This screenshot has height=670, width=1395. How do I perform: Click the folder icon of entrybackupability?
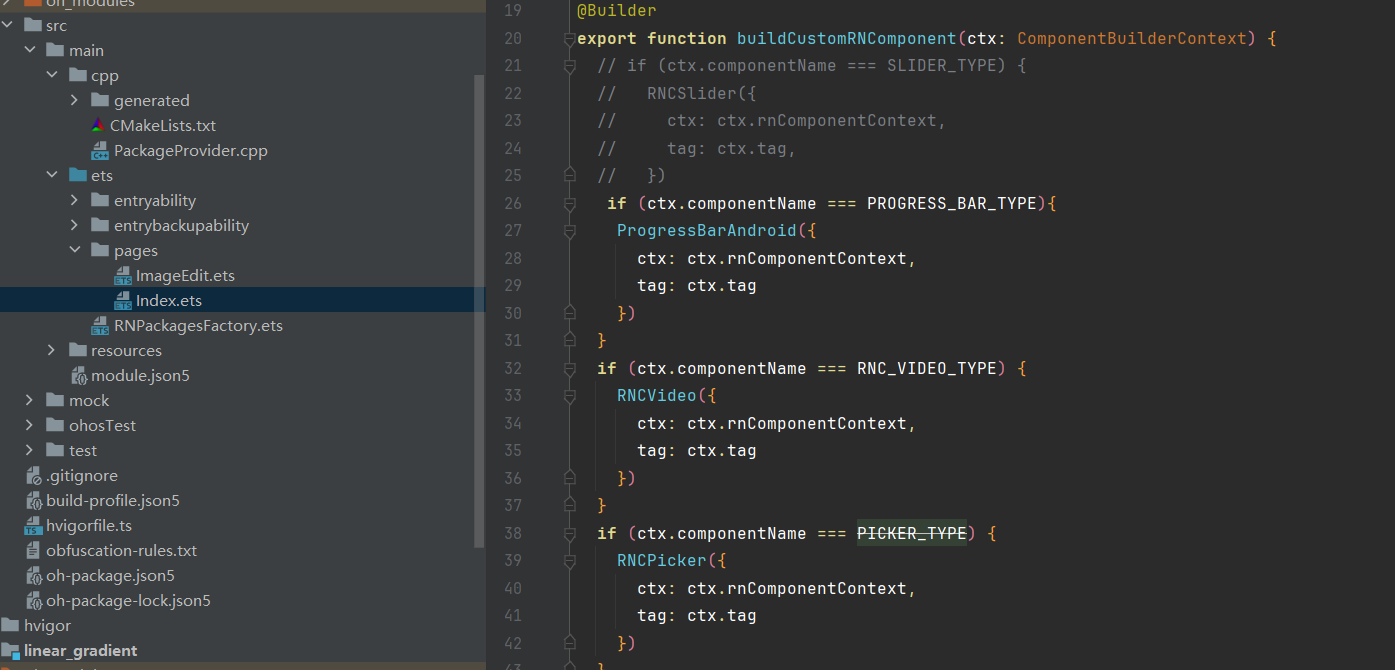[x=100, y=226]
